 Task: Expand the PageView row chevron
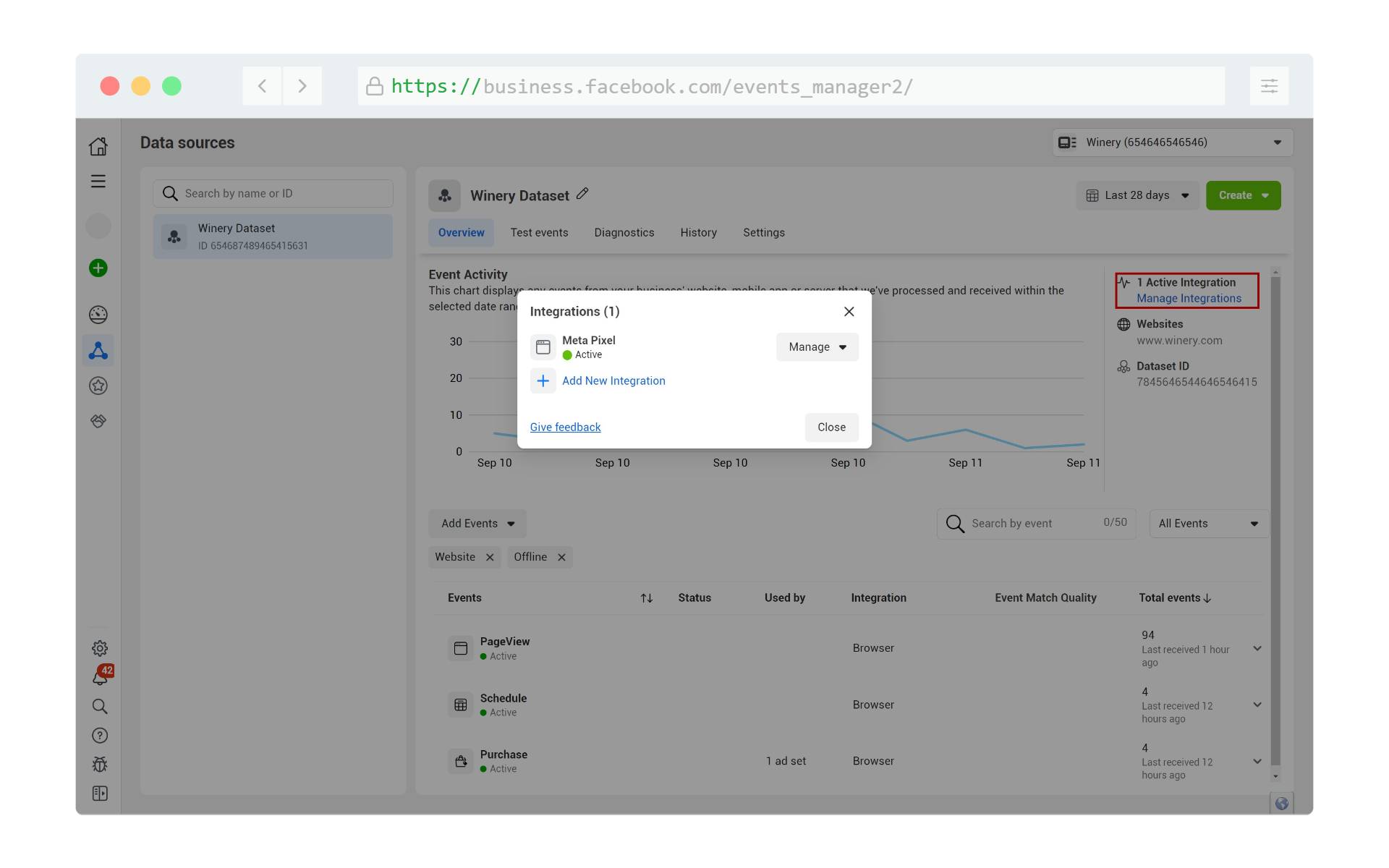click(x=1257, y=648)
